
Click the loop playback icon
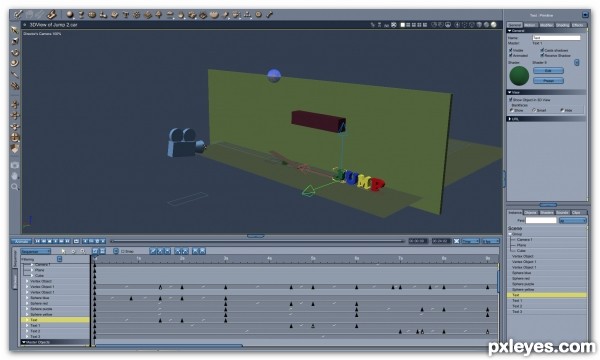(x=76, y=241)
